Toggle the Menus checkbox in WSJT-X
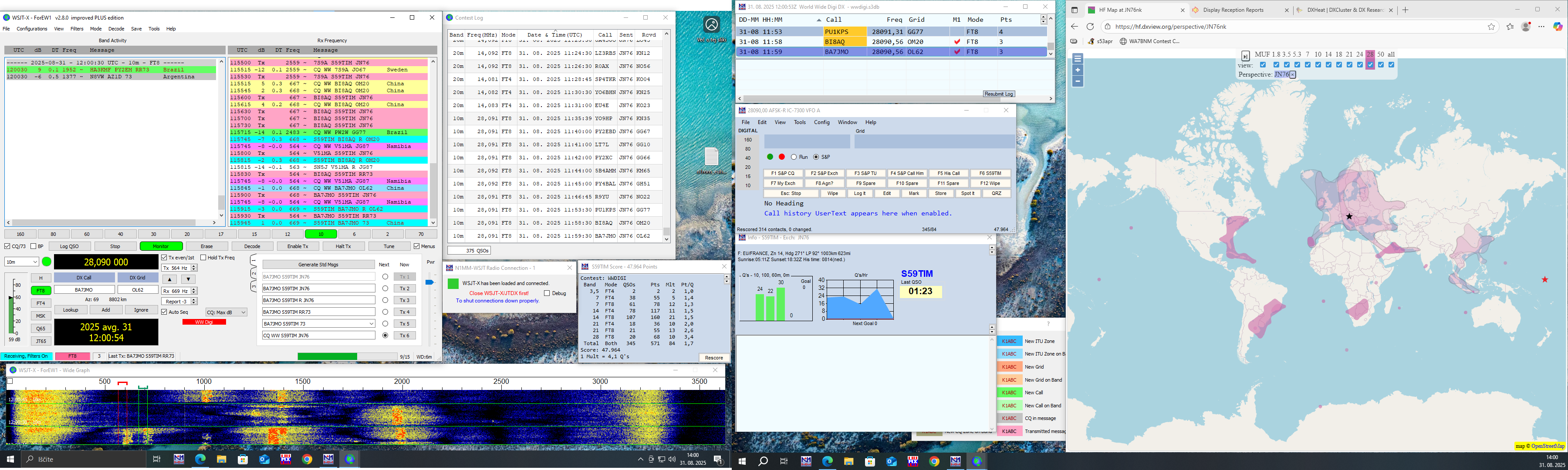This screenshot has width=1568, height=470. (416, 246)
